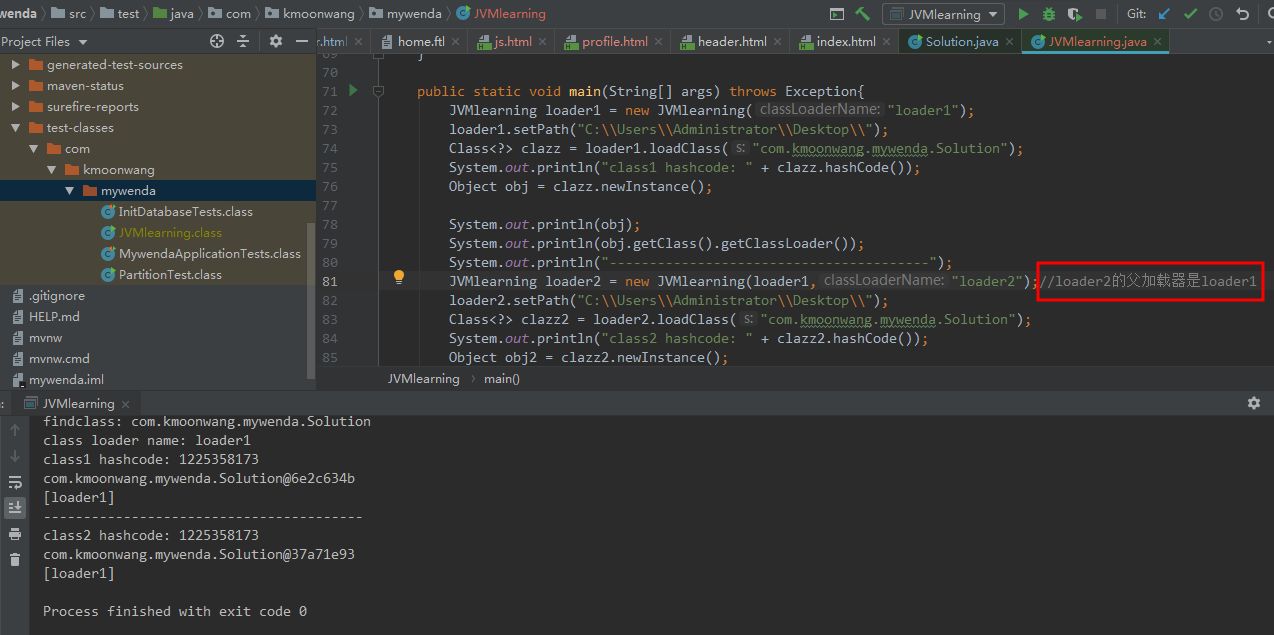
Task: Select the JVMlearning run tab
Action: coord(76,404)
